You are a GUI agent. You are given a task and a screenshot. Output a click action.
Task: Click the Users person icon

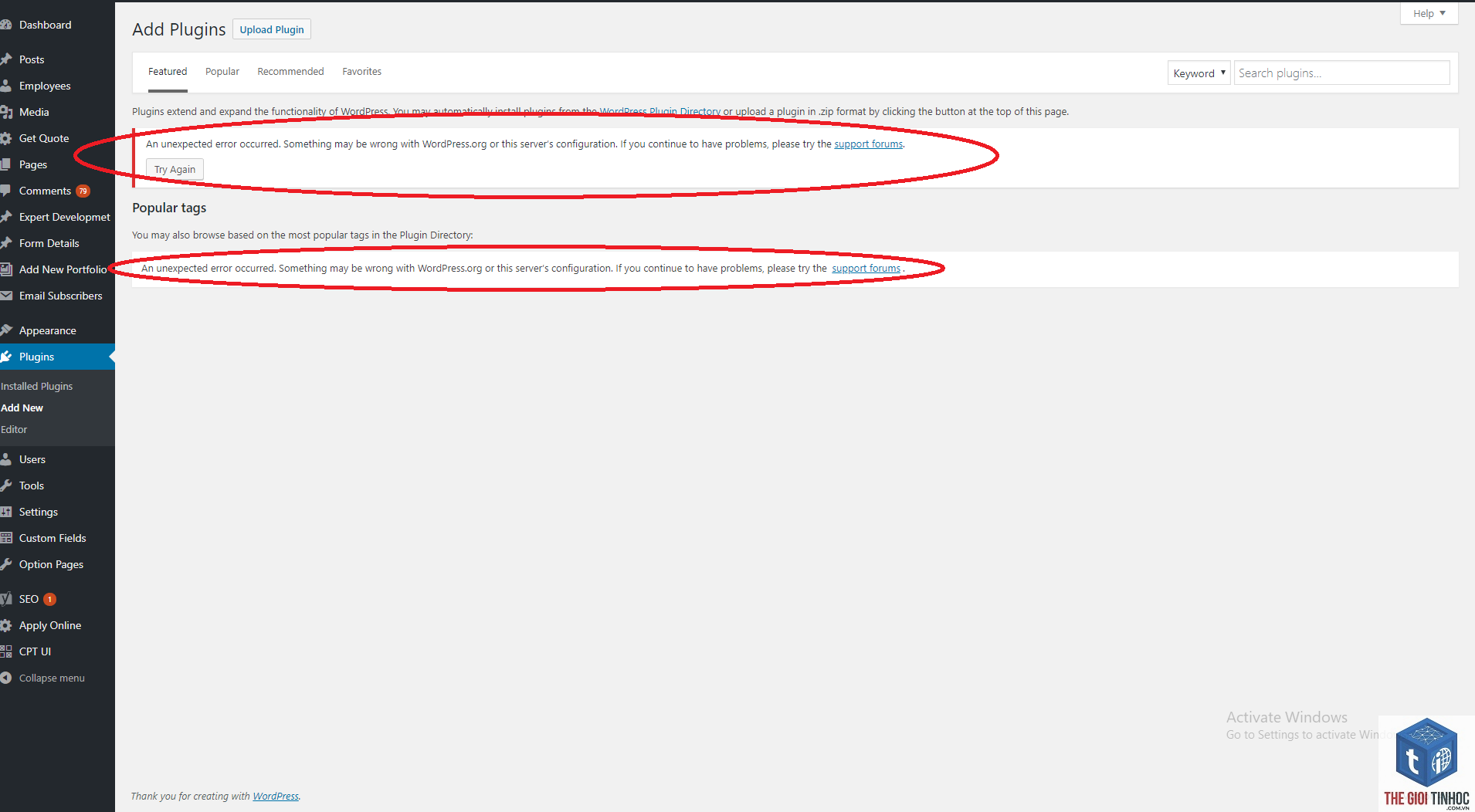[5, 459]
